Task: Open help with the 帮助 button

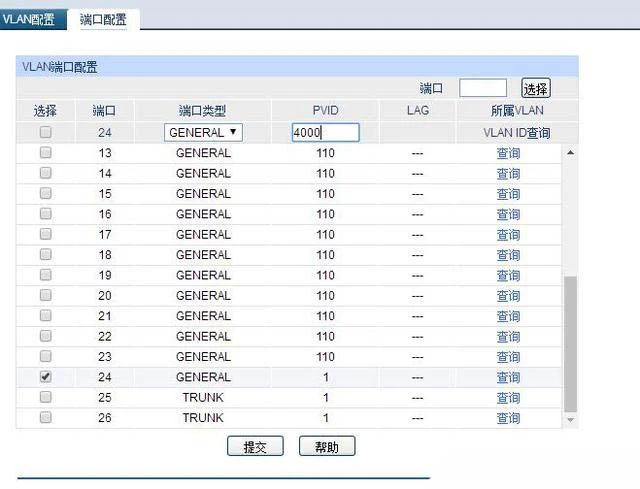Action: point(327,446)
